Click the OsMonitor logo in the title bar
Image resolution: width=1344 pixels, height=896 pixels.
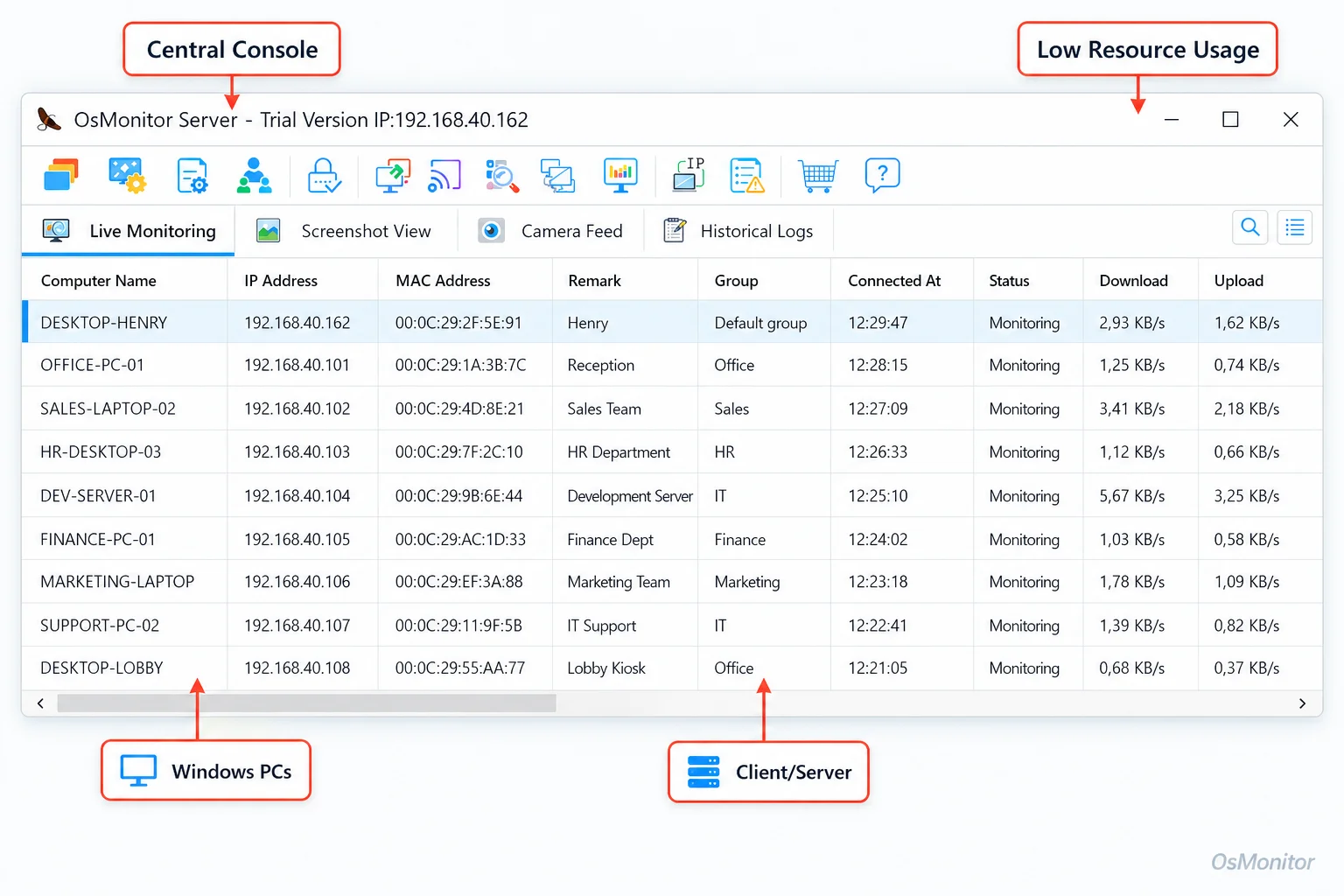(49, 119)
